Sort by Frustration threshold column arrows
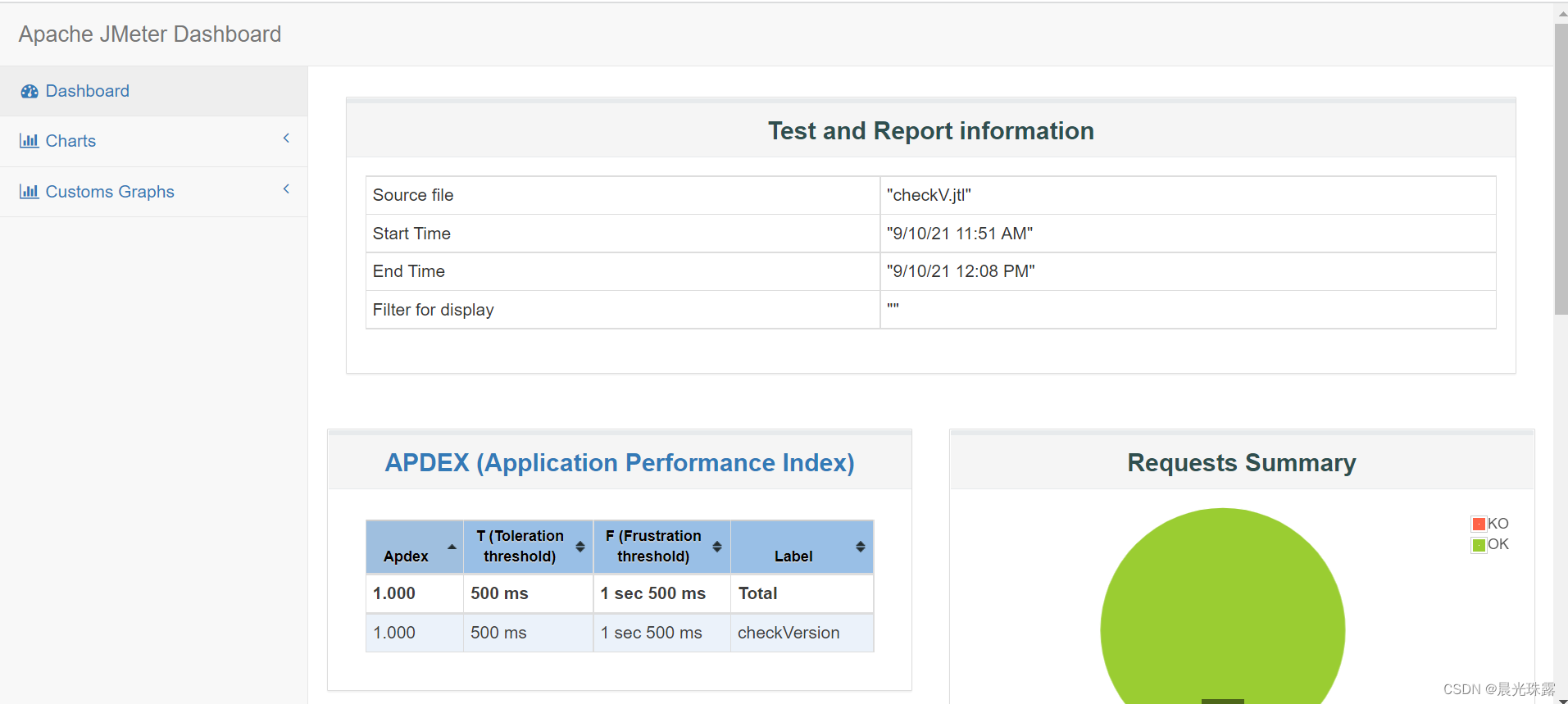The image size is (1568, 704). coord(717,547)
